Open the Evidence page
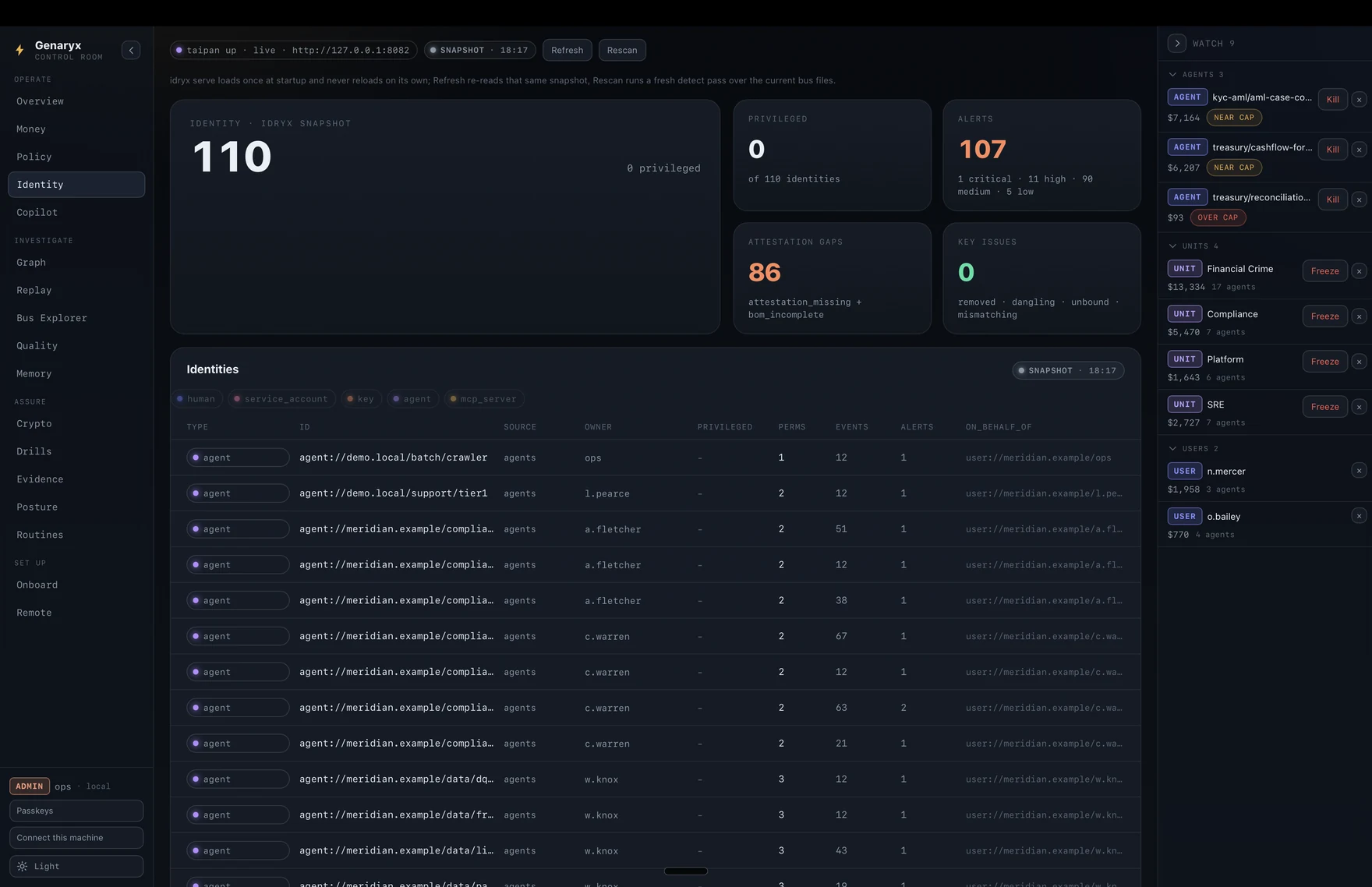 click(76, 479)
